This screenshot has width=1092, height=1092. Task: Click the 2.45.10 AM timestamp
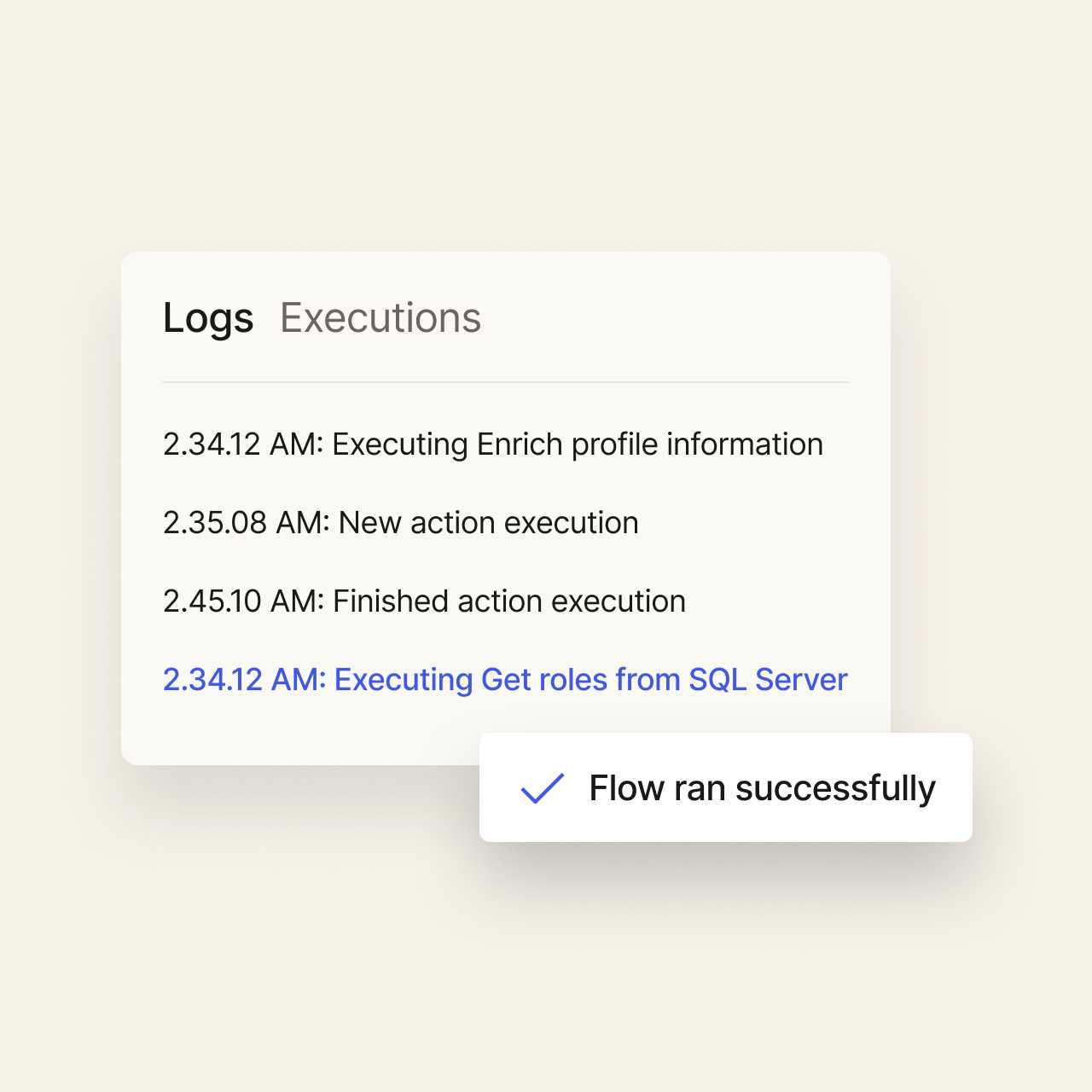click(x=243, y=601)
